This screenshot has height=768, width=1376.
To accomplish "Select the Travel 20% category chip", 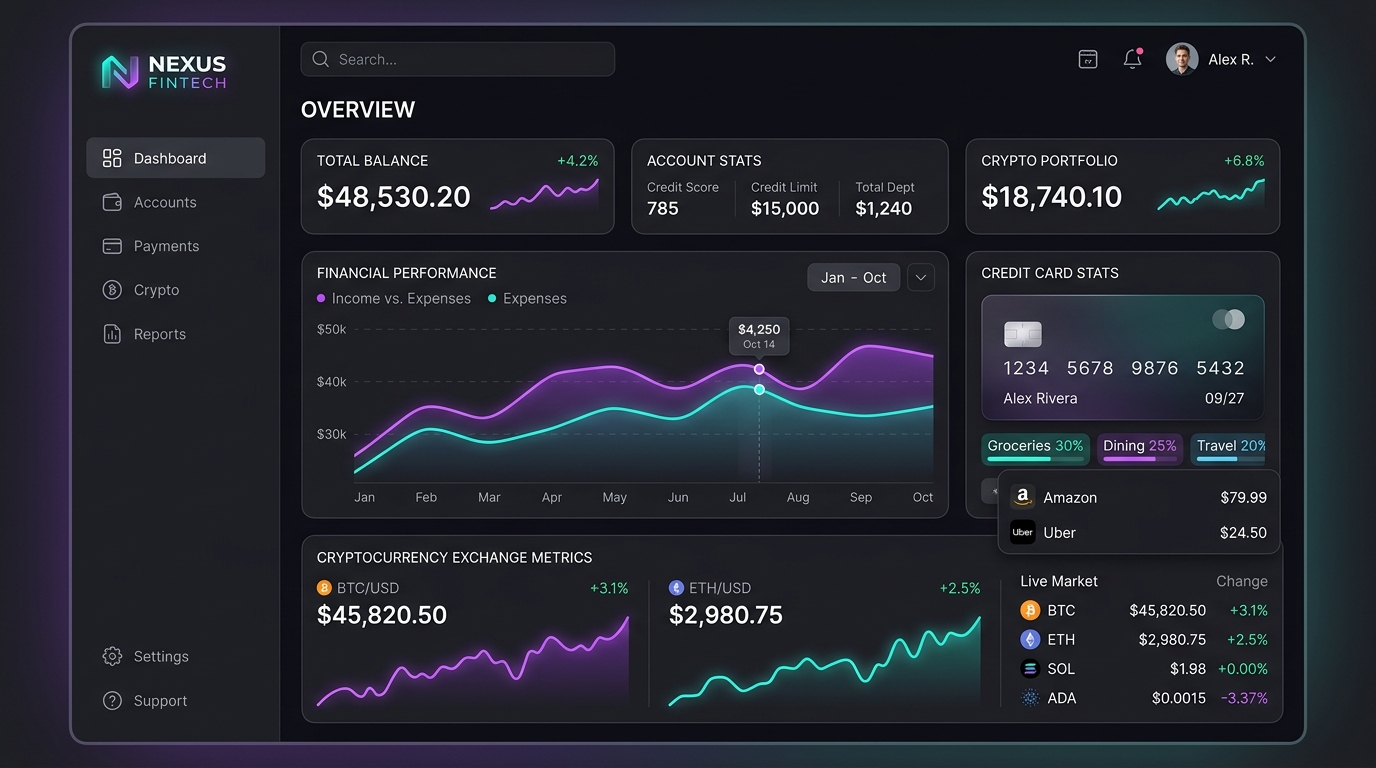I will (x=1229, y=449).
